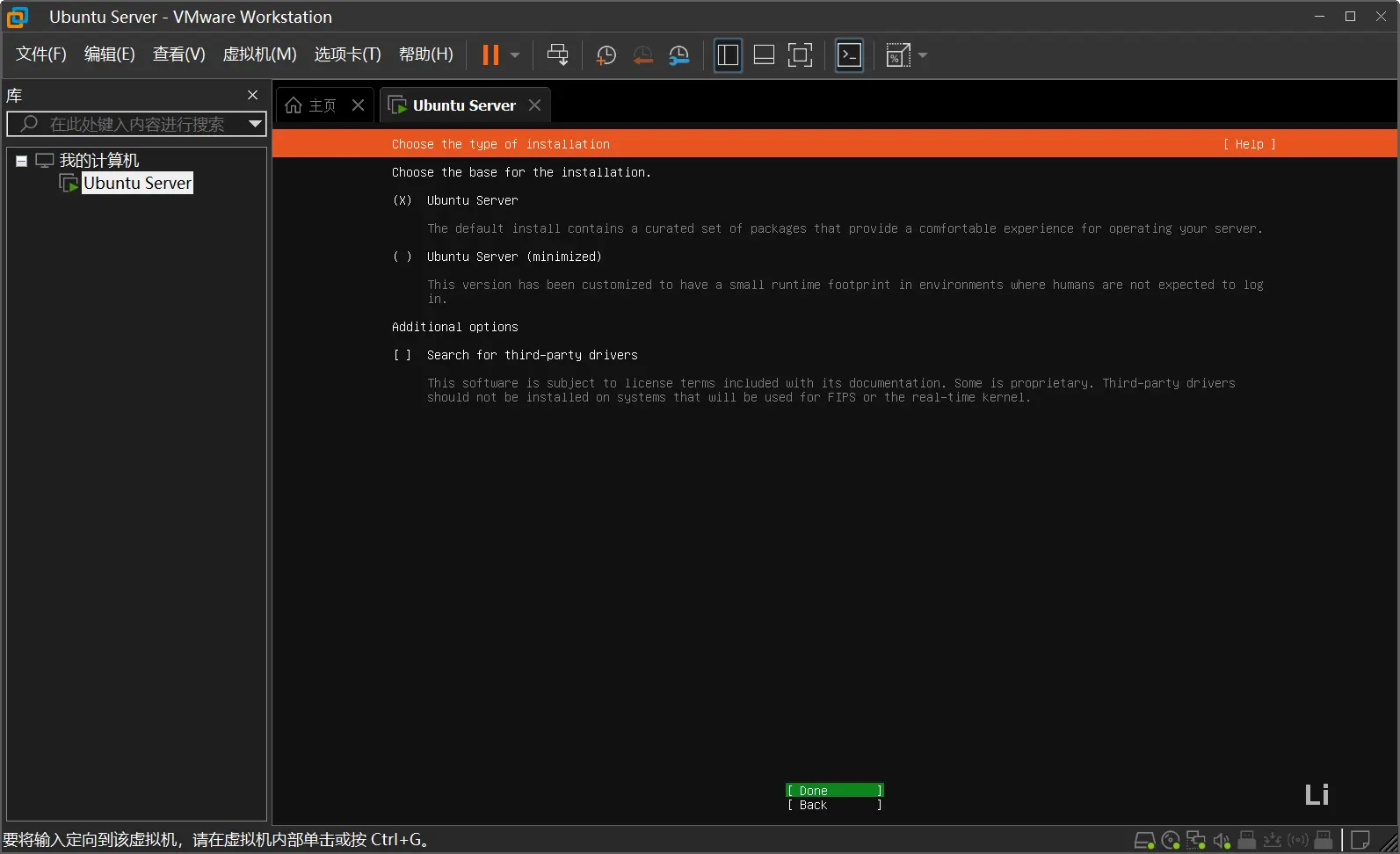The height and width of the screenshot is (854, 1400).
Task: Switch to the 主页 home tab
Action: [x=312, y=105]
